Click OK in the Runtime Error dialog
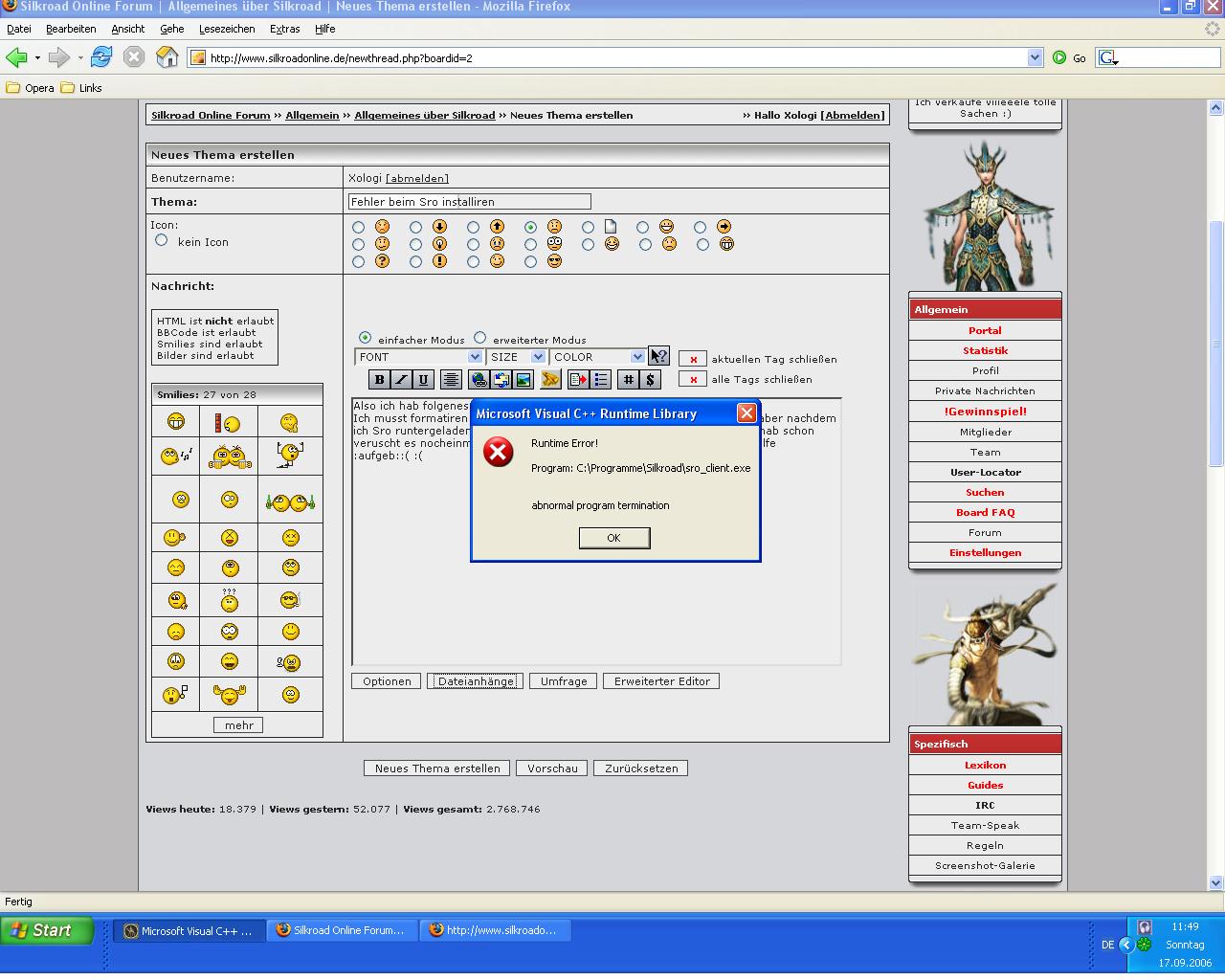Viewport: 1225px width, 980px height. tap(613, 538)
